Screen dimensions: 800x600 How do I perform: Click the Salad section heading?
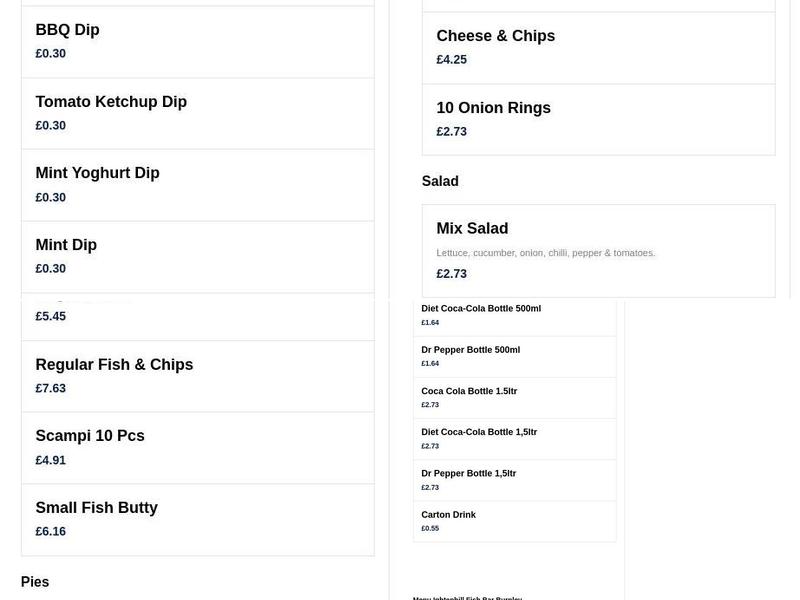coord(440,181)
